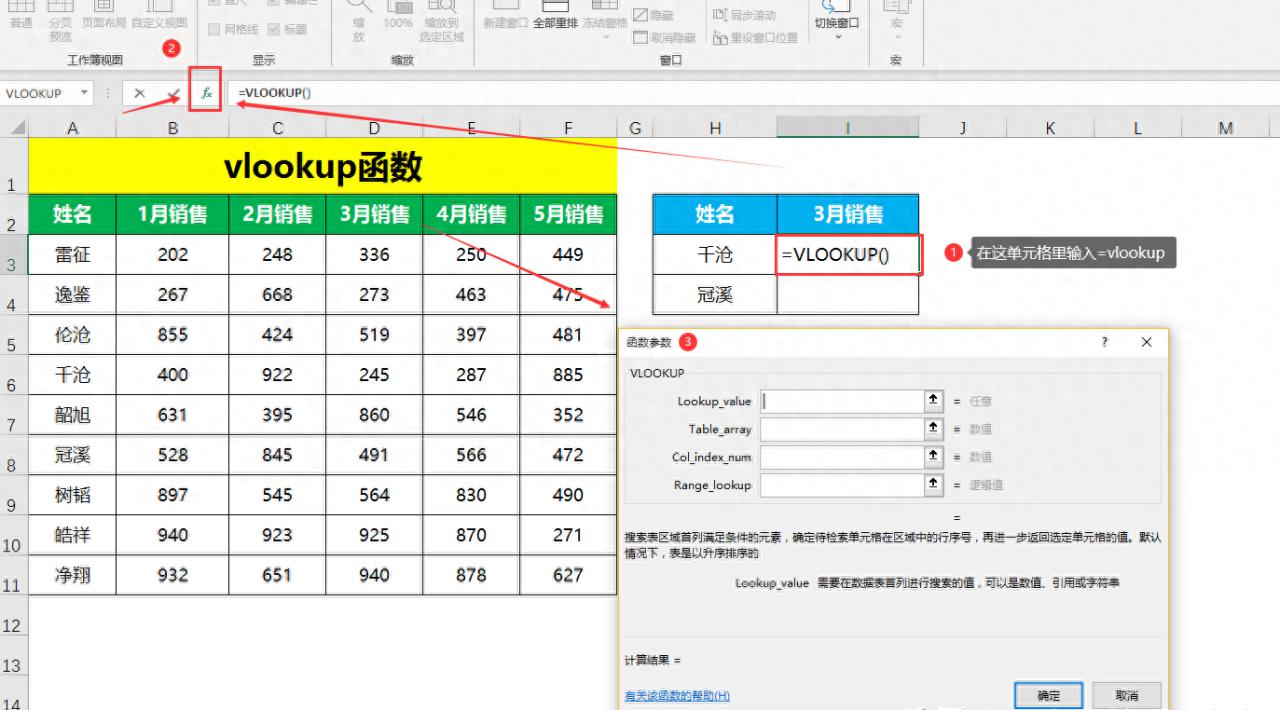This screenshot has width=1280, height=710.
Task: Click the 确定 OK button
Action: click(x=1048, y=695)
